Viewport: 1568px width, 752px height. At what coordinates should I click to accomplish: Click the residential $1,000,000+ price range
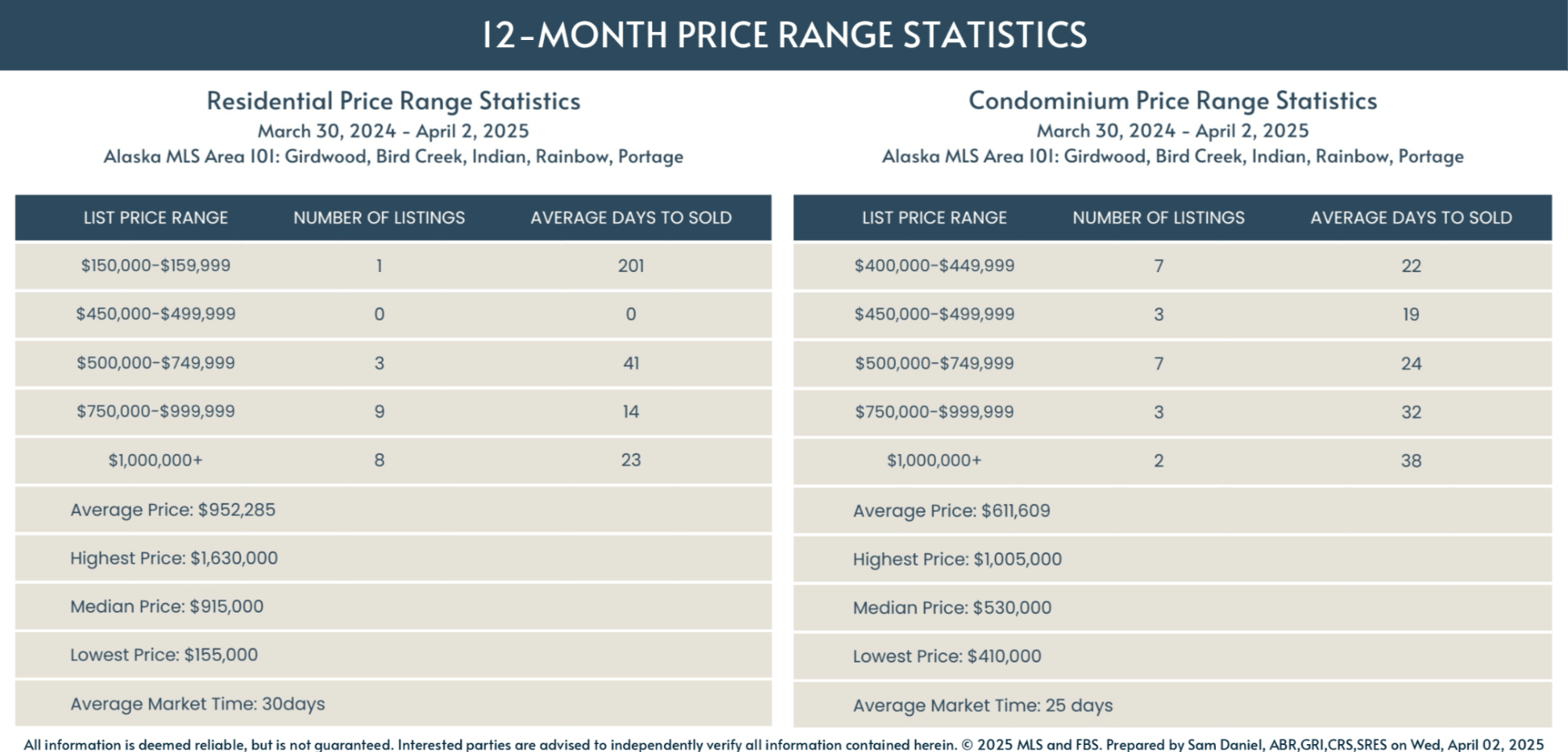tap(156, 460)
